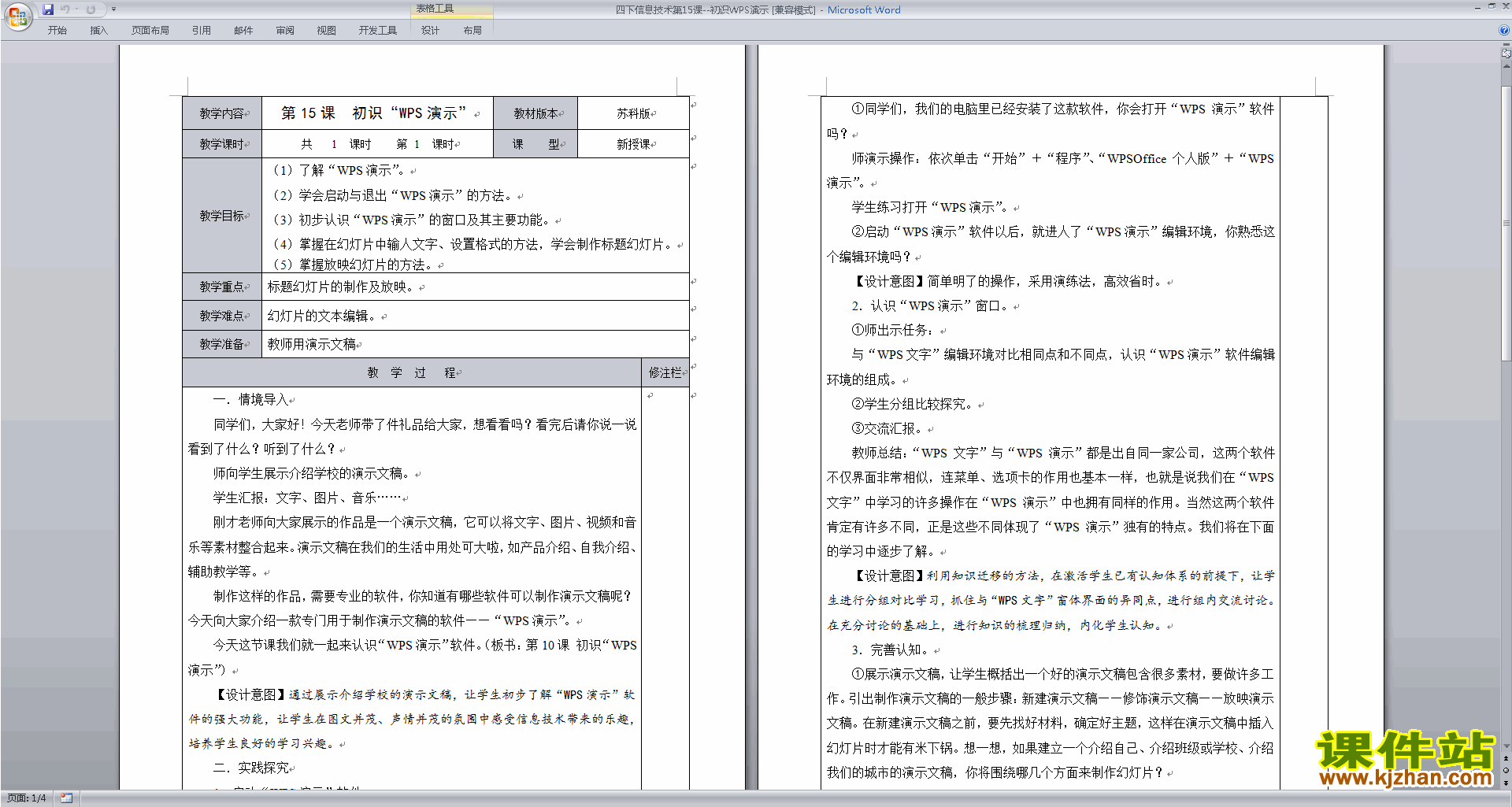Click the 教学准备 label cell
The width and height of the screenshot is (1512, 807).
(222, 344)
